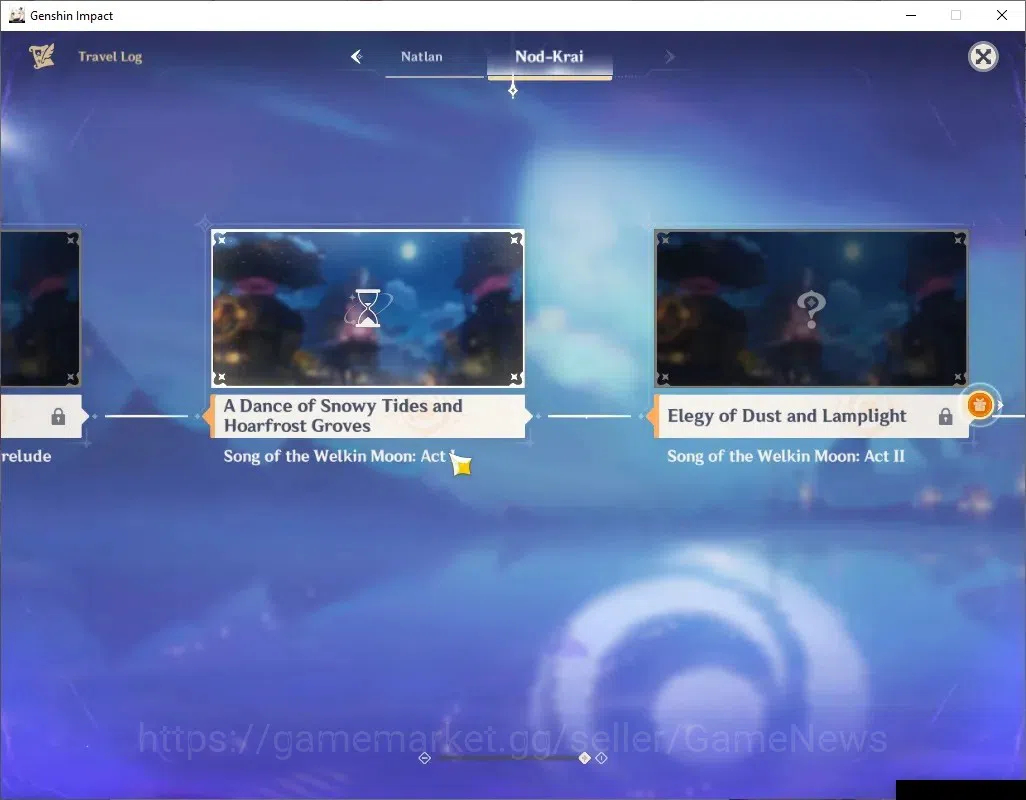Click the lock icon on the Prelude card
The width and height of the screenshot is (1026, 800).
pyautogui.click(x=58, y=417)
